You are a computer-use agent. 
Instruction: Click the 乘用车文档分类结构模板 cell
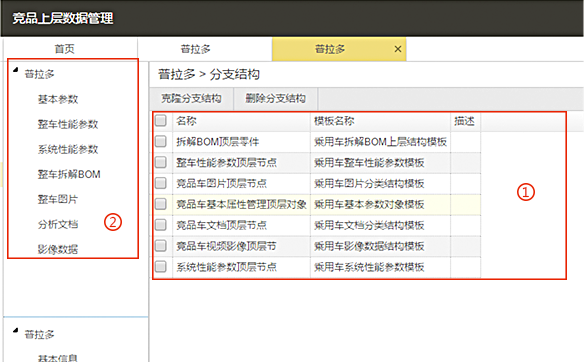[x=380, y=225]
